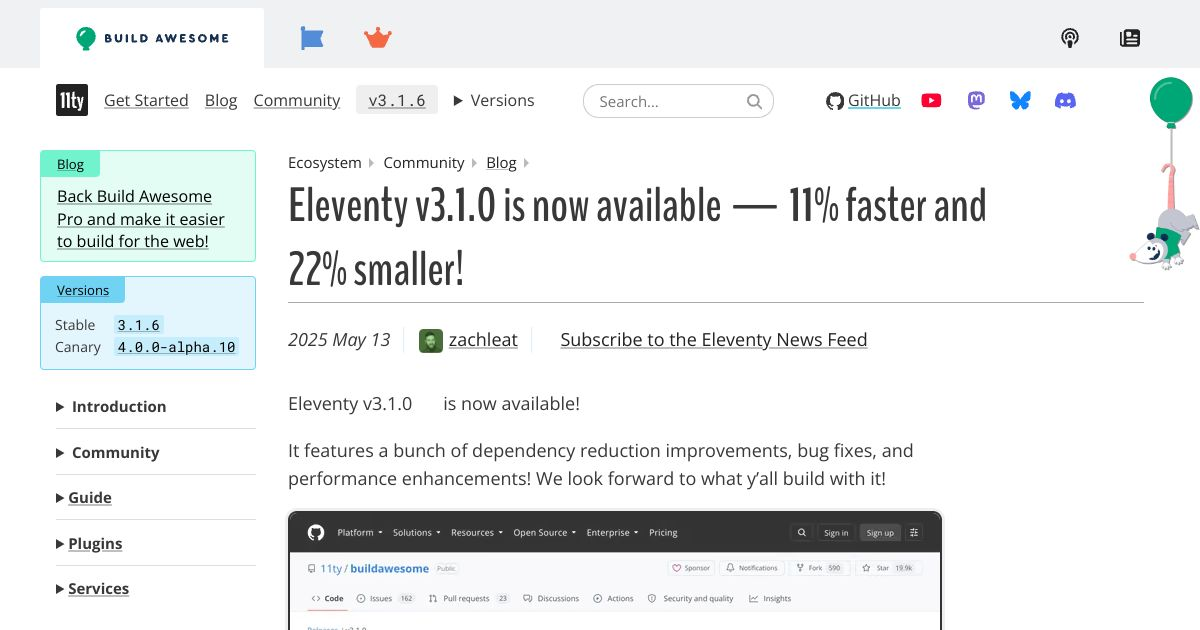This screenshot has width=1200, height=630.
Task: Select Pull requests tab in screenshot
Action: 469,598
